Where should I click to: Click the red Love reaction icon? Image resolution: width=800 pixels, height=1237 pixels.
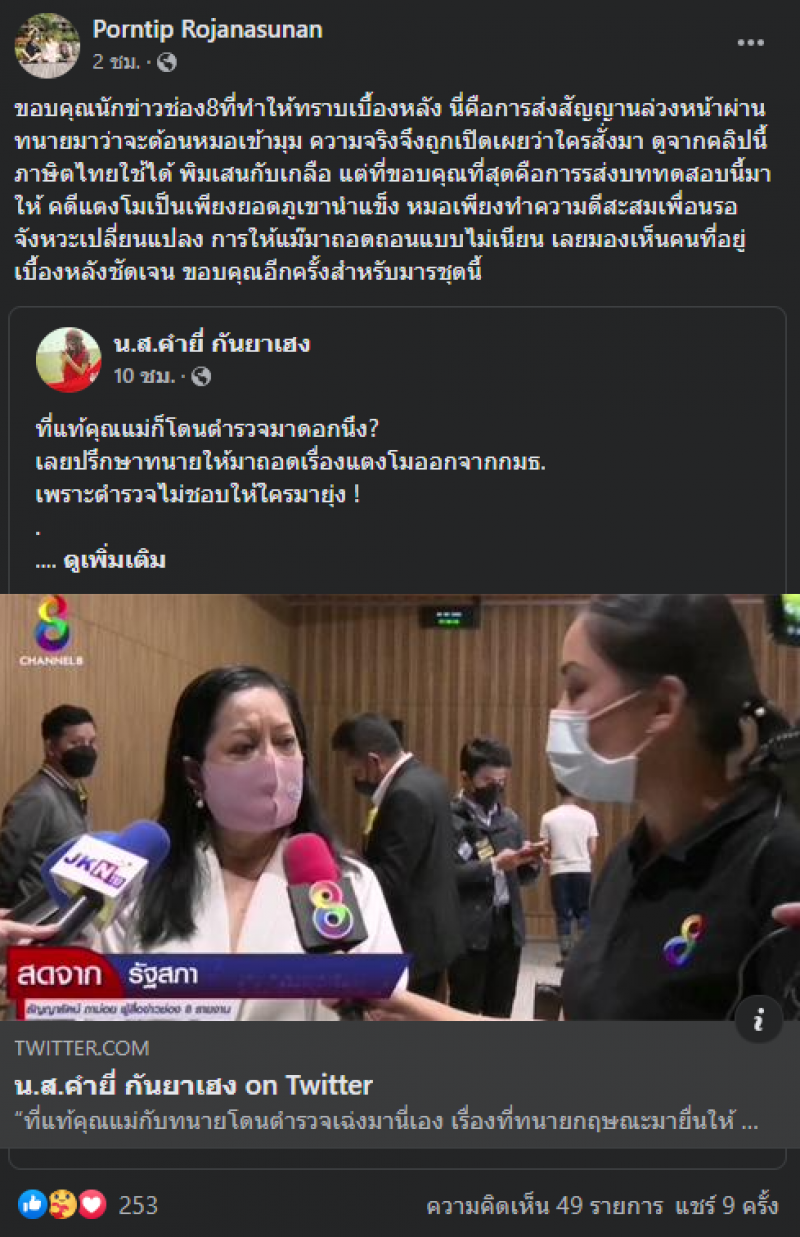click(x=92, y=1205)
